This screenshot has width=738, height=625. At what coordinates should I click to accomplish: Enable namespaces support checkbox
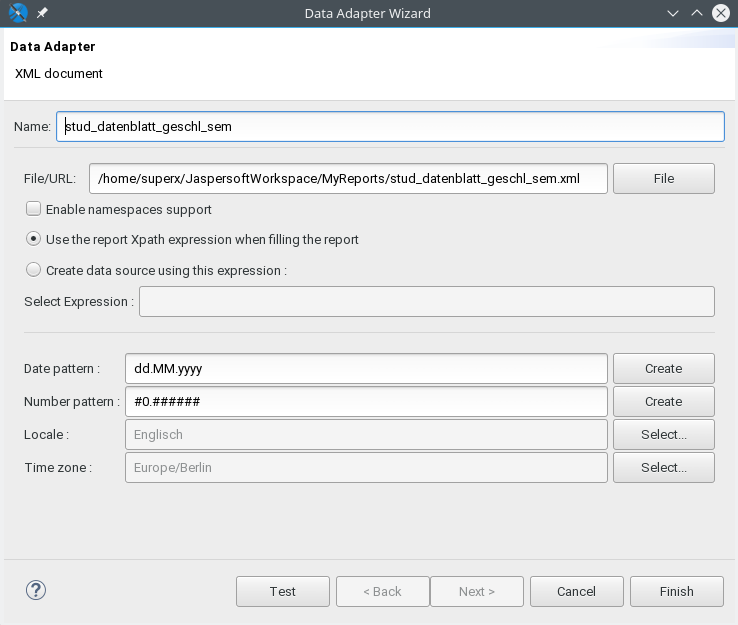tap(33, 209)
